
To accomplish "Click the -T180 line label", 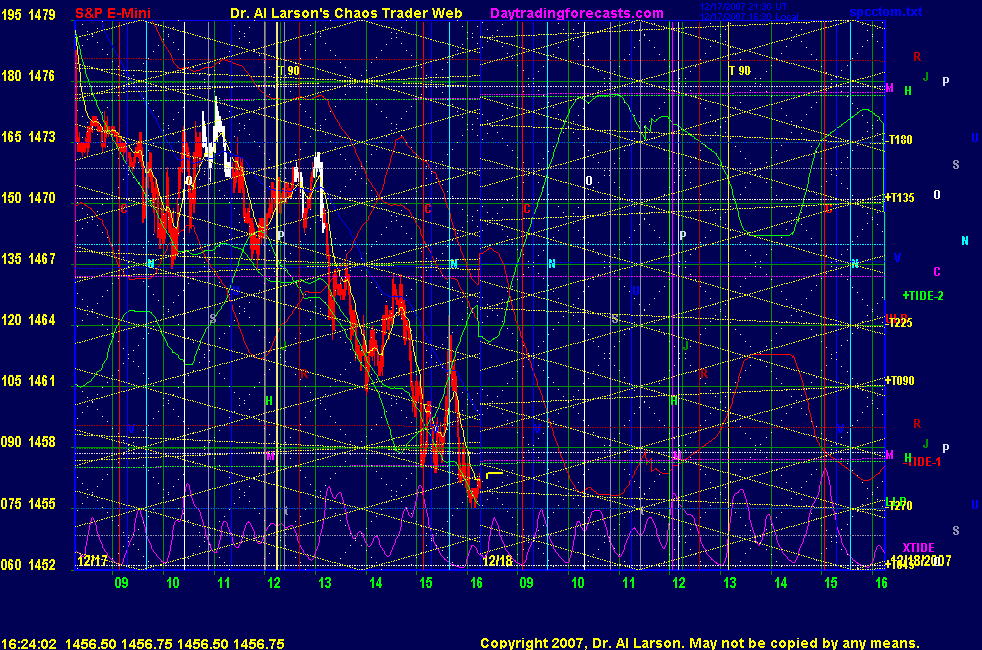I will tap(901, 140).
